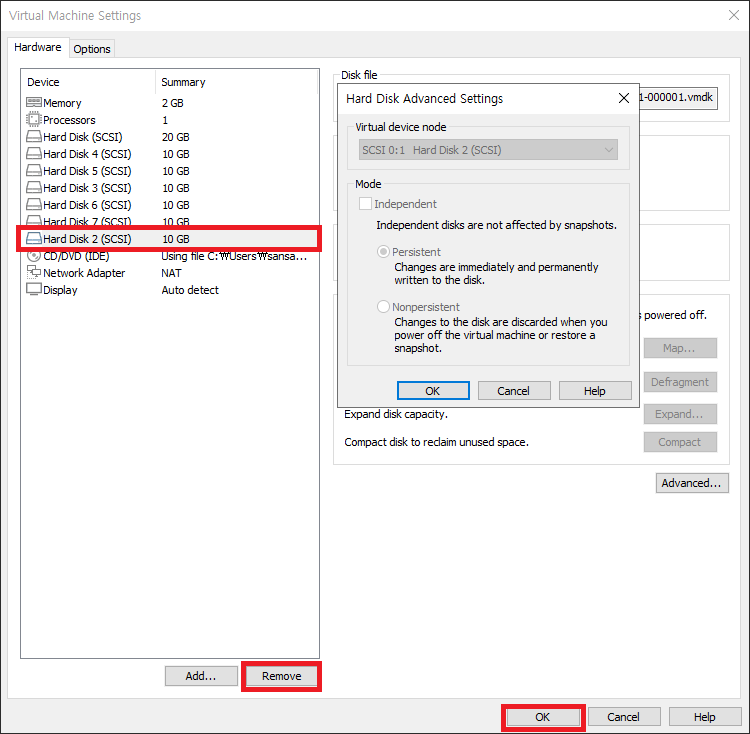The width and height of the screenshot is (750, 734).
Task: Click the Hard Disk 5 (SCSI) icon
Action: pos(33,170)
